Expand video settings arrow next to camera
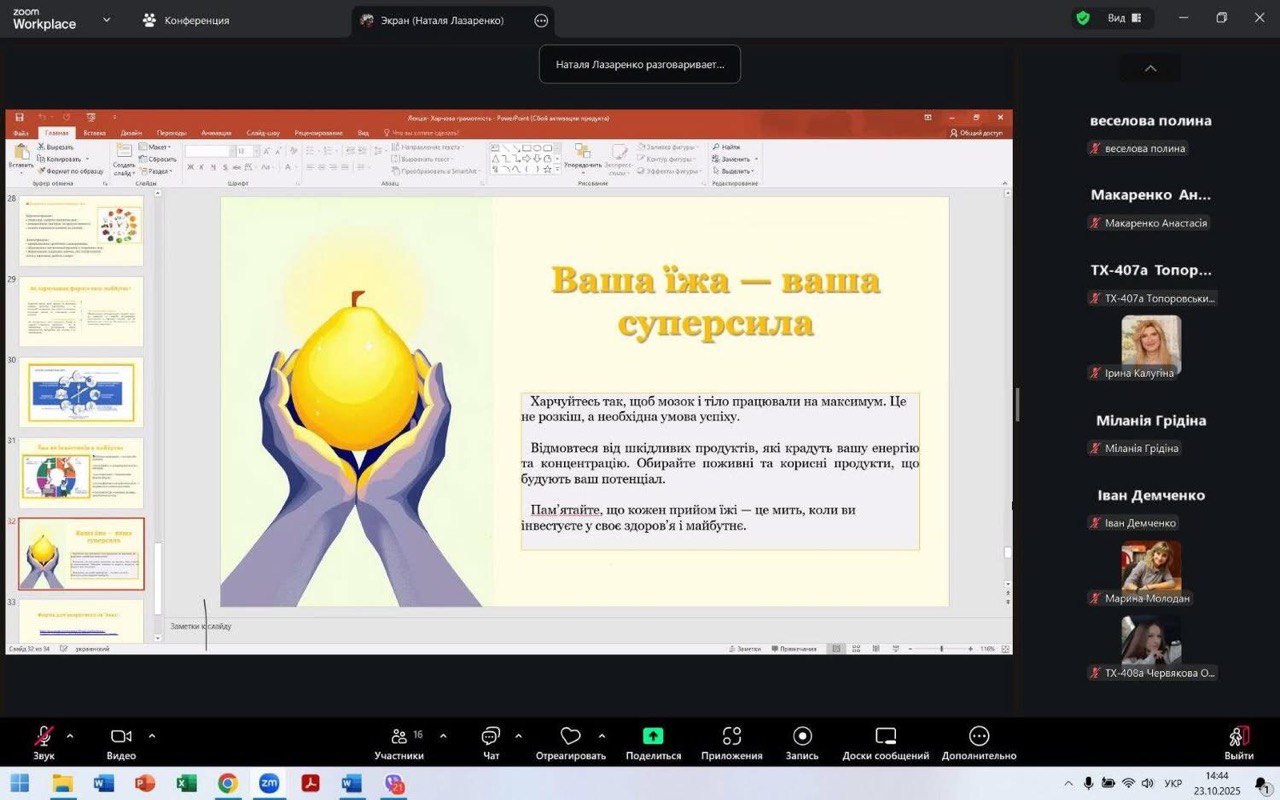Viewport: 1280px width, 800px height. [x=152, y=736]
